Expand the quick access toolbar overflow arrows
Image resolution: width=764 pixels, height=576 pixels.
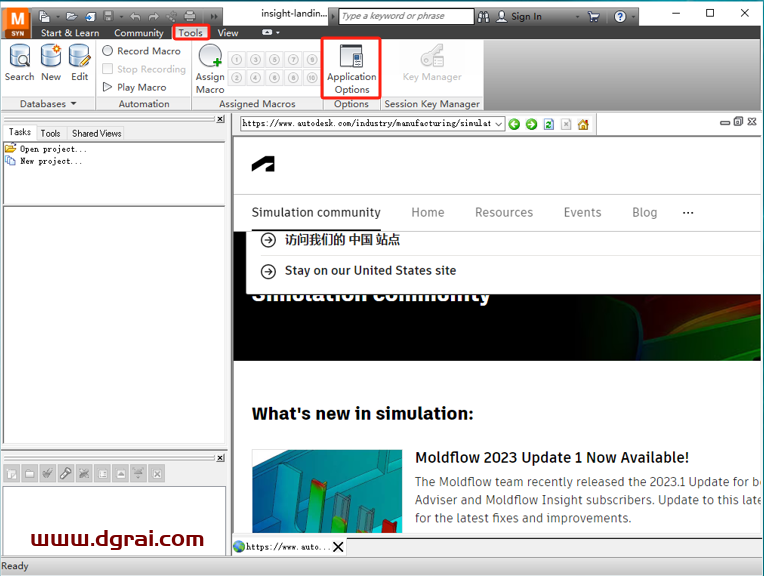[214, 17]
